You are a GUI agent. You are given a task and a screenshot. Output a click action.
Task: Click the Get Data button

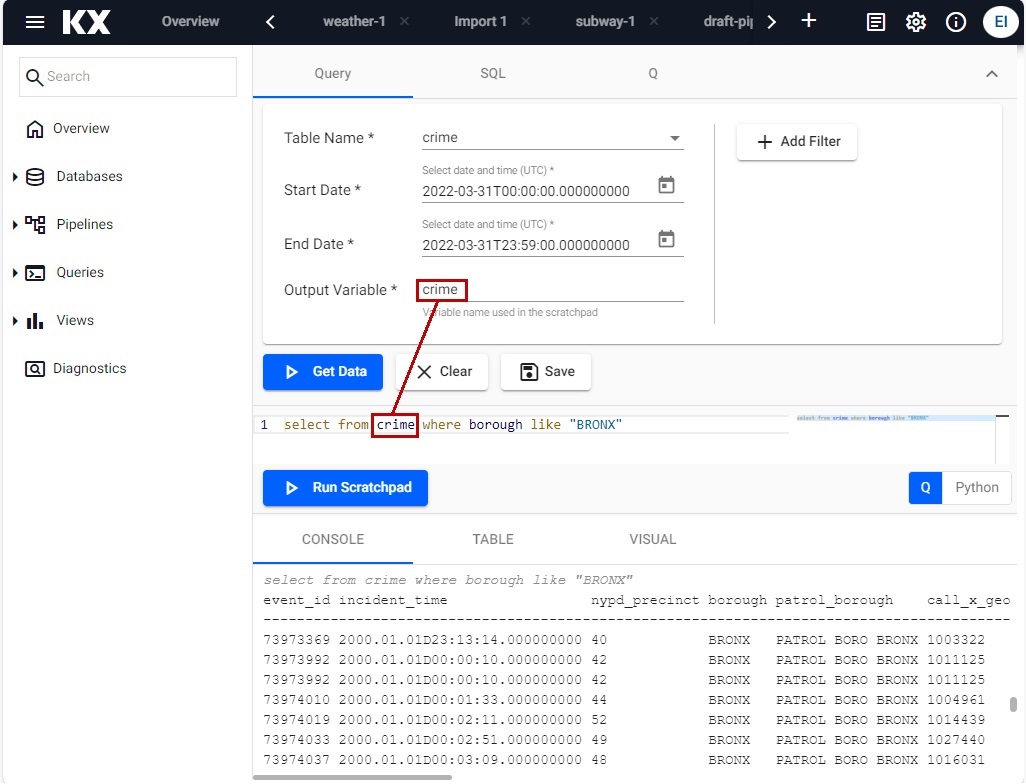[323, 372]
